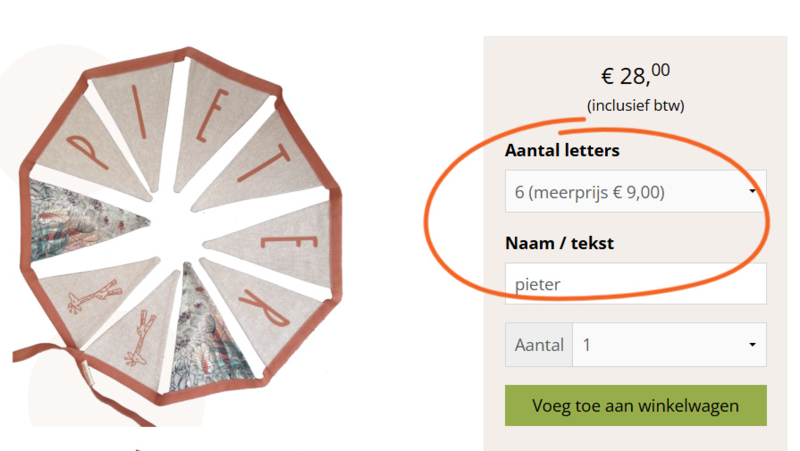Focus the Naam / tekst field containing 'pieter'
The height and width of the screenshot is (451, 800).
click(636, 284)
